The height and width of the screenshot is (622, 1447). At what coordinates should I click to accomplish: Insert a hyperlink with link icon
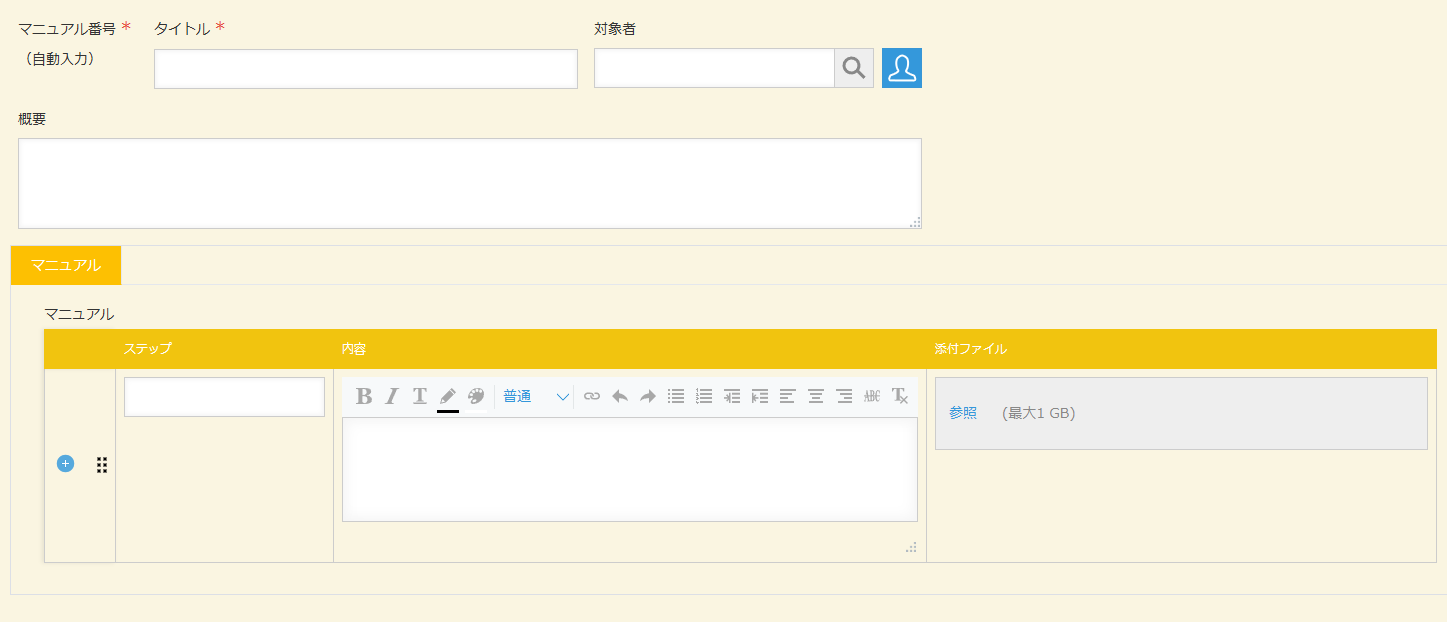(x=592, y=396)
